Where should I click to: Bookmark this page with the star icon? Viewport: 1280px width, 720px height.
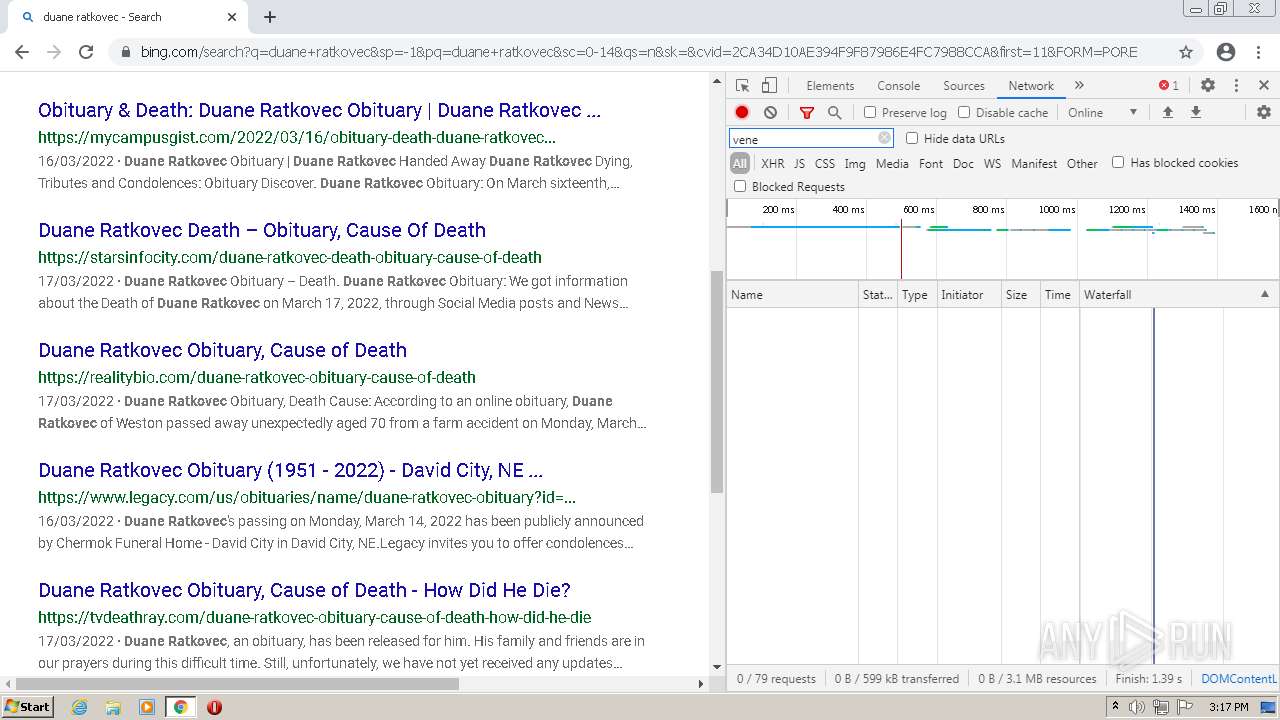[1186, 52]
